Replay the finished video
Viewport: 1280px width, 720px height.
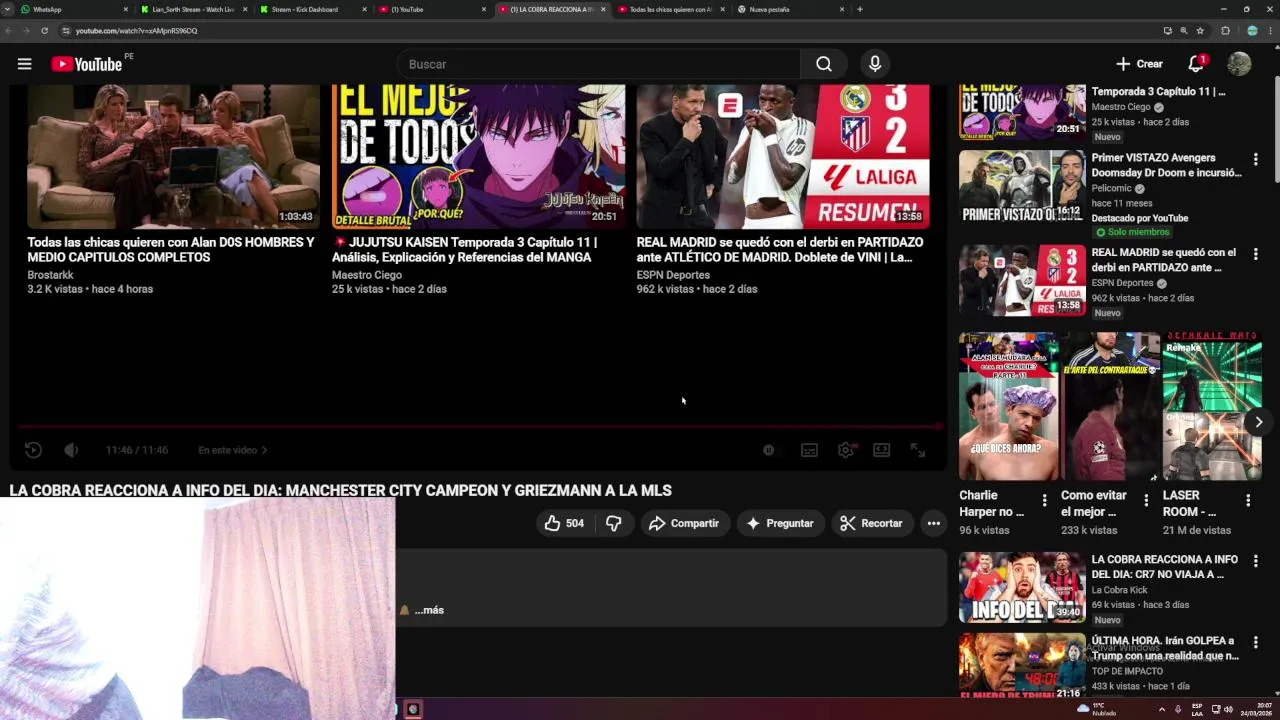(33, 450)
